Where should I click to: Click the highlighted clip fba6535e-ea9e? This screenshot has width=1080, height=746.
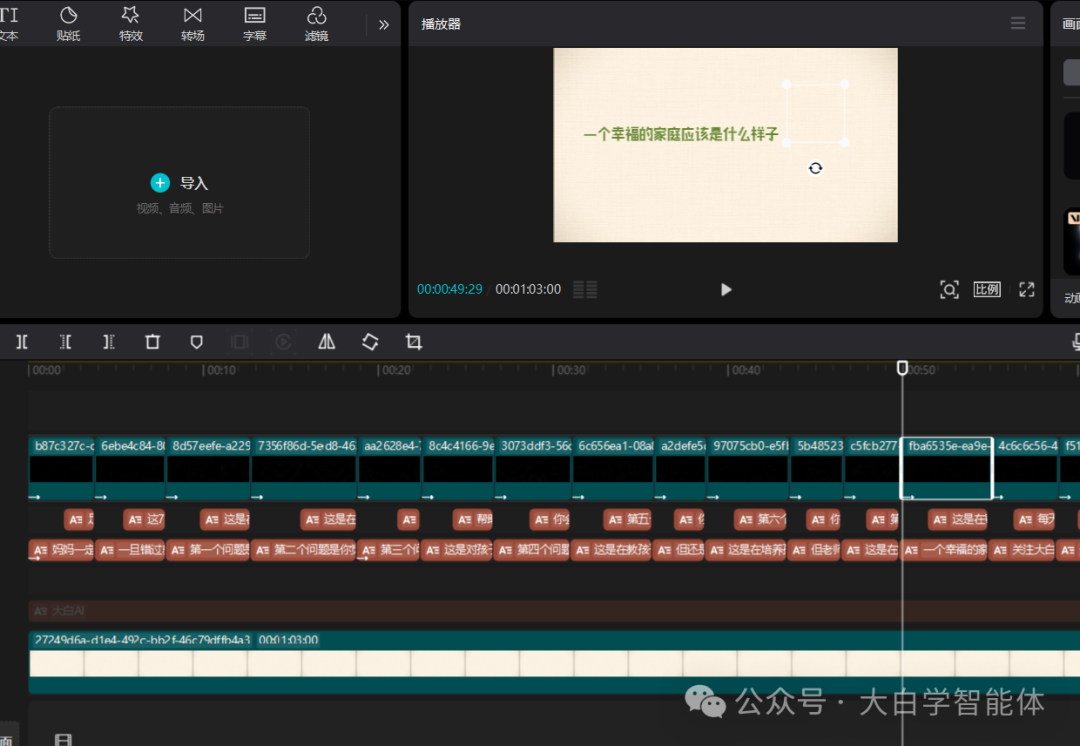[x=946, y=468]
